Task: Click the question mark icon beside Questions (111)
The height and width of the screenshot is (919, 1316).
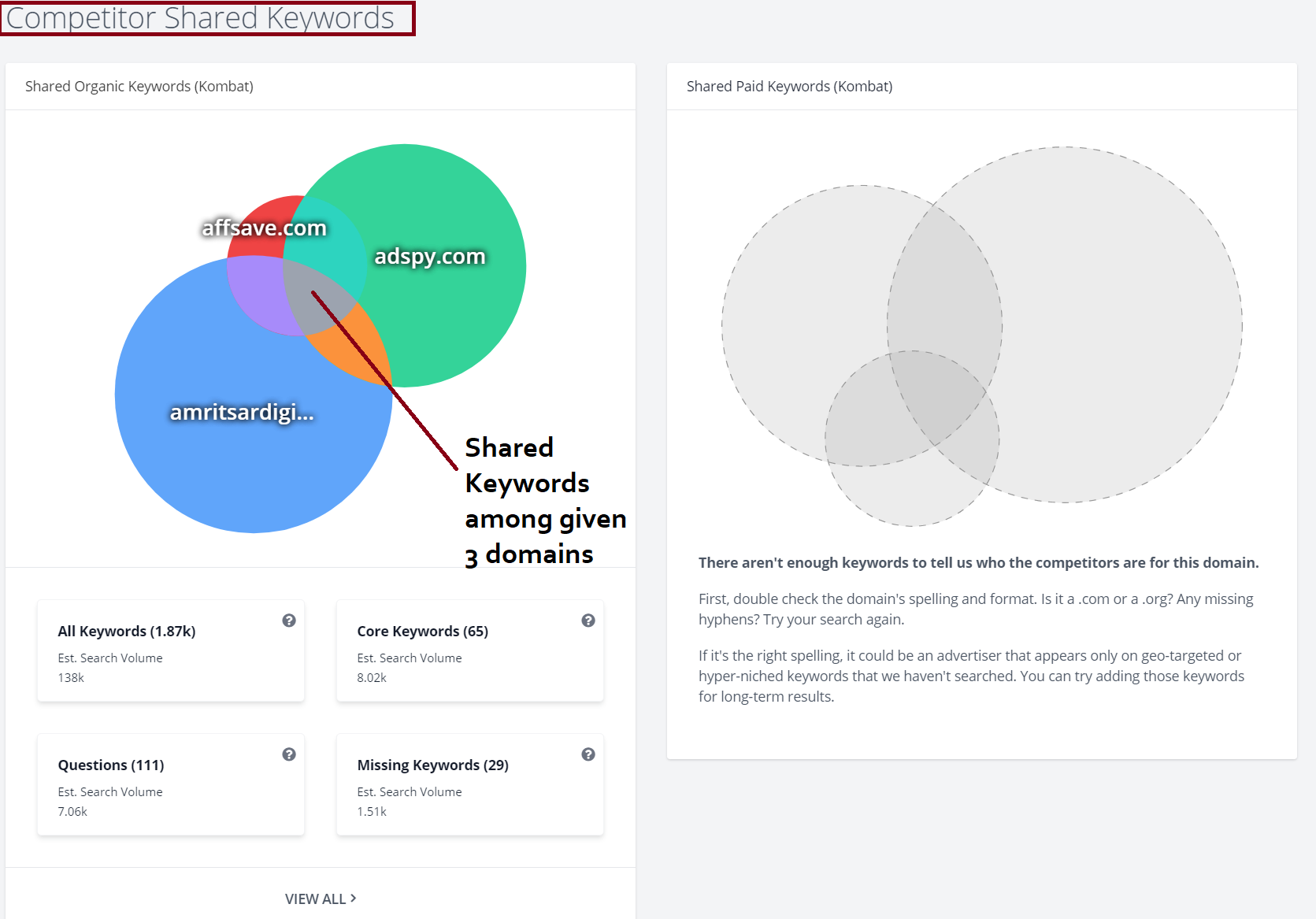Action: tap(289, 754)
